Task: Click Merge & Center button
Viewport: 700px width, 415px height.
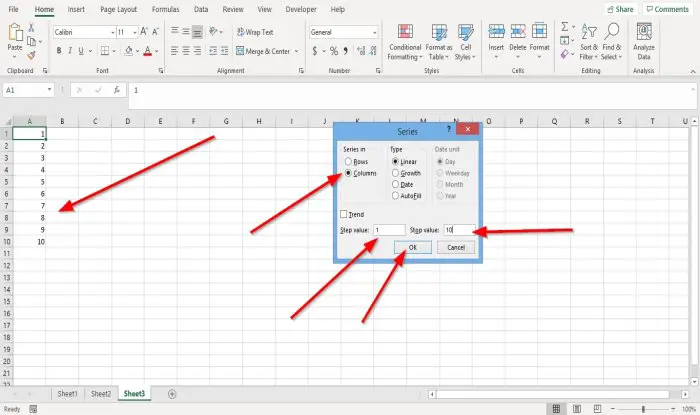Action: (x=263, y=51)
